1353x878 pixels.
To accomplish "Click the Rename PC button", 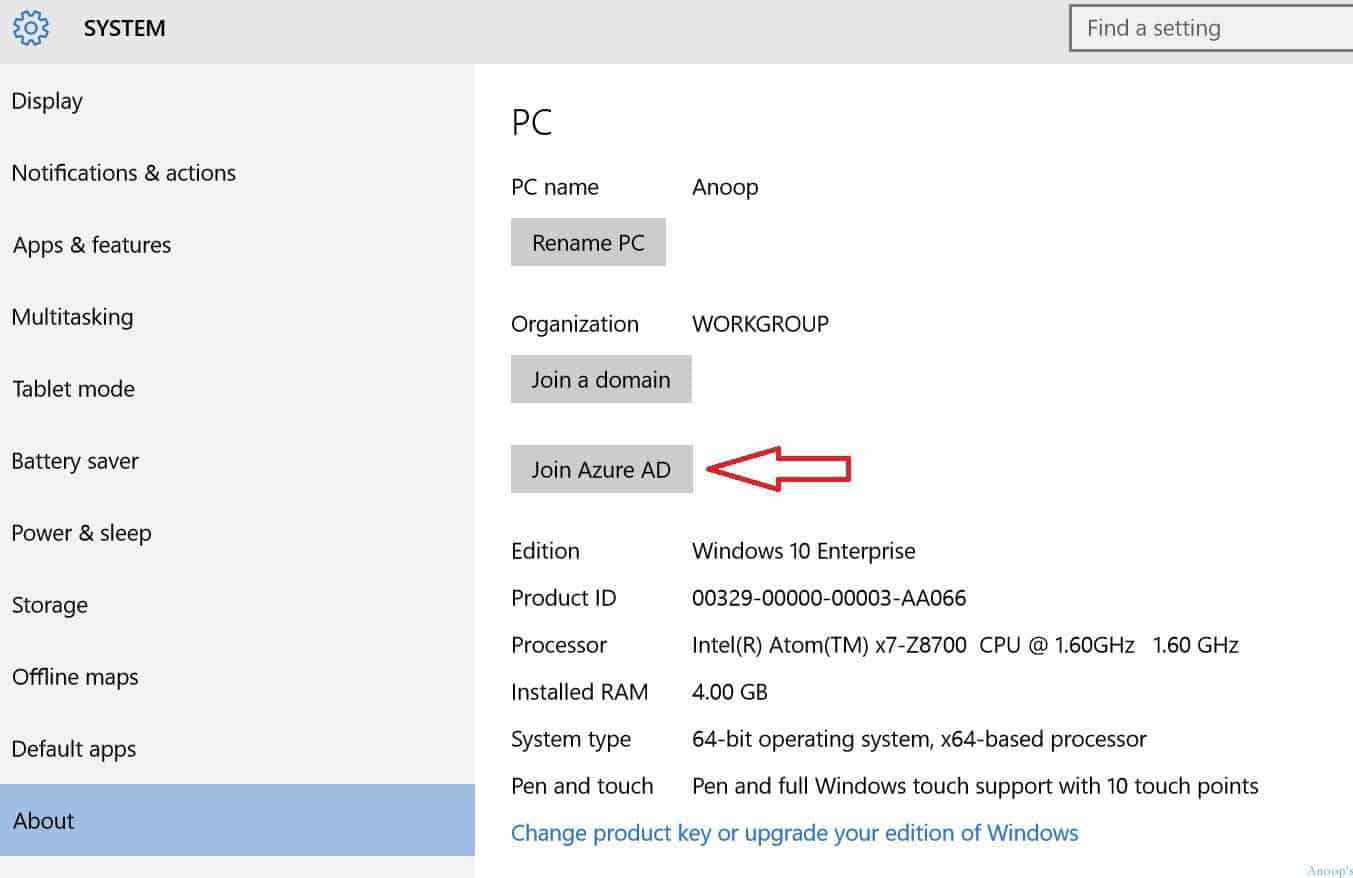I will pos(588,243).
